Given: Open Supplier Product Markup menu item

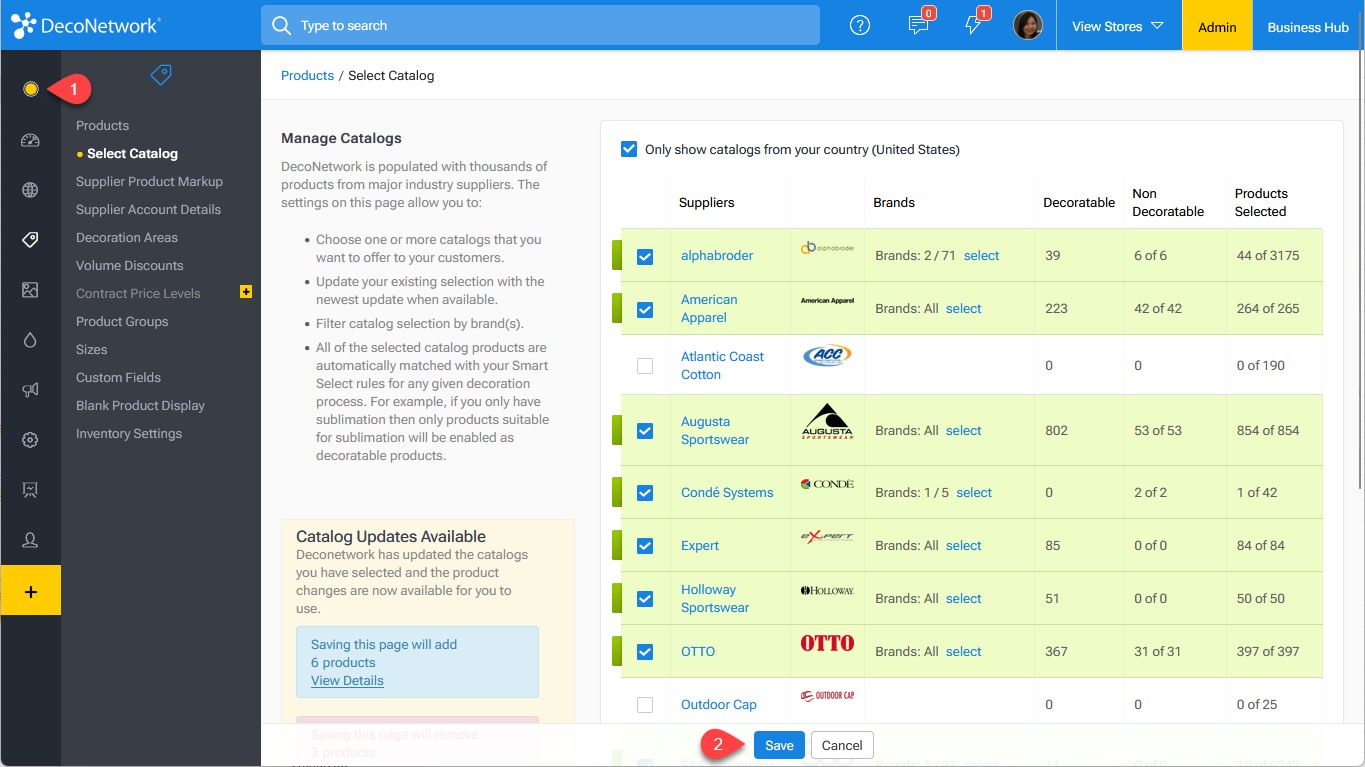Looking at the screenshot, I should click(149, 182).
